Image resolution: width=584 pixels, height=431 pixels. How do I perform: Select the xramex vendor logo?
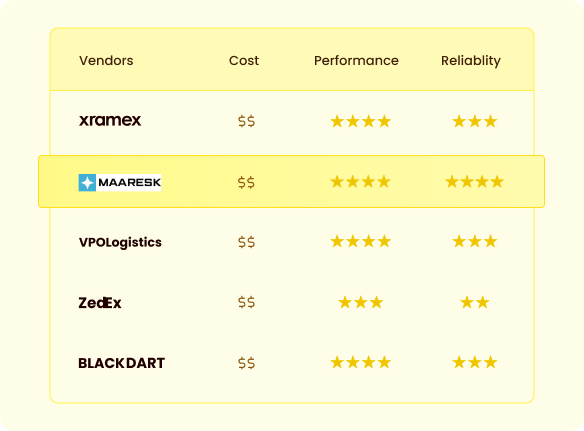(110, 120)
